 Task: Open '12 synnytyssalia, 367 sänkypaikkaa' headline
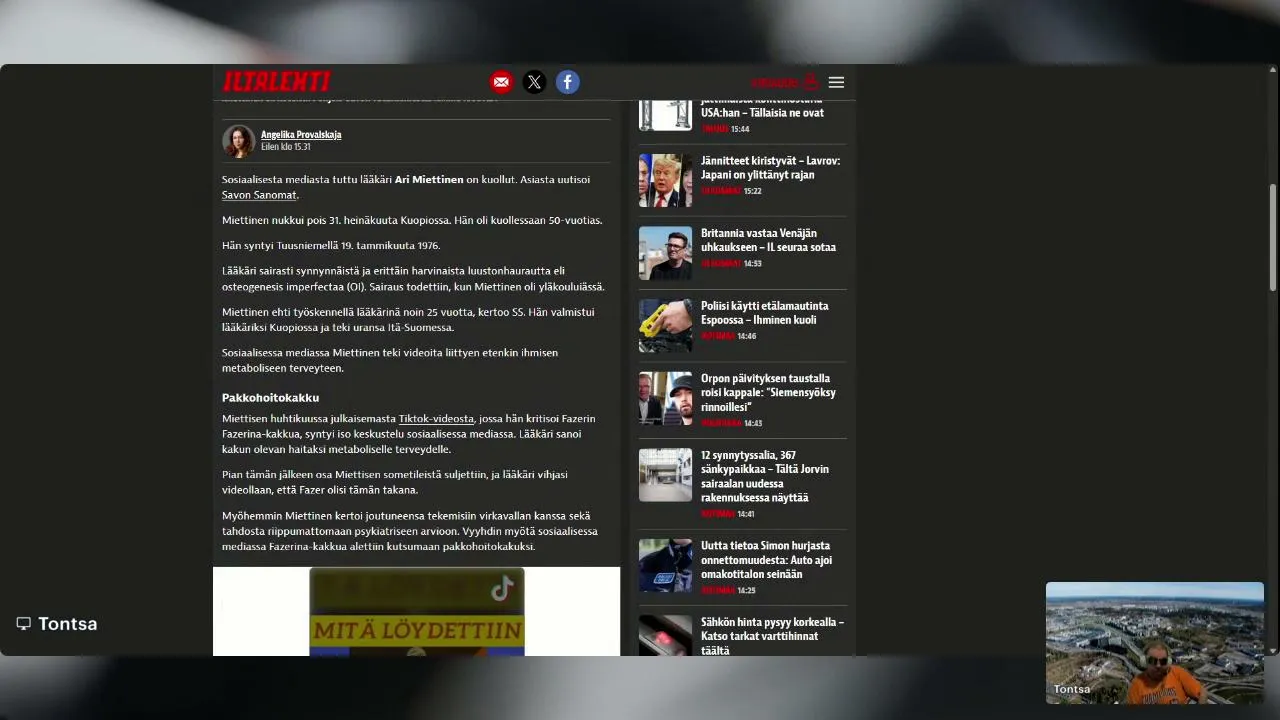pos(765,476)
